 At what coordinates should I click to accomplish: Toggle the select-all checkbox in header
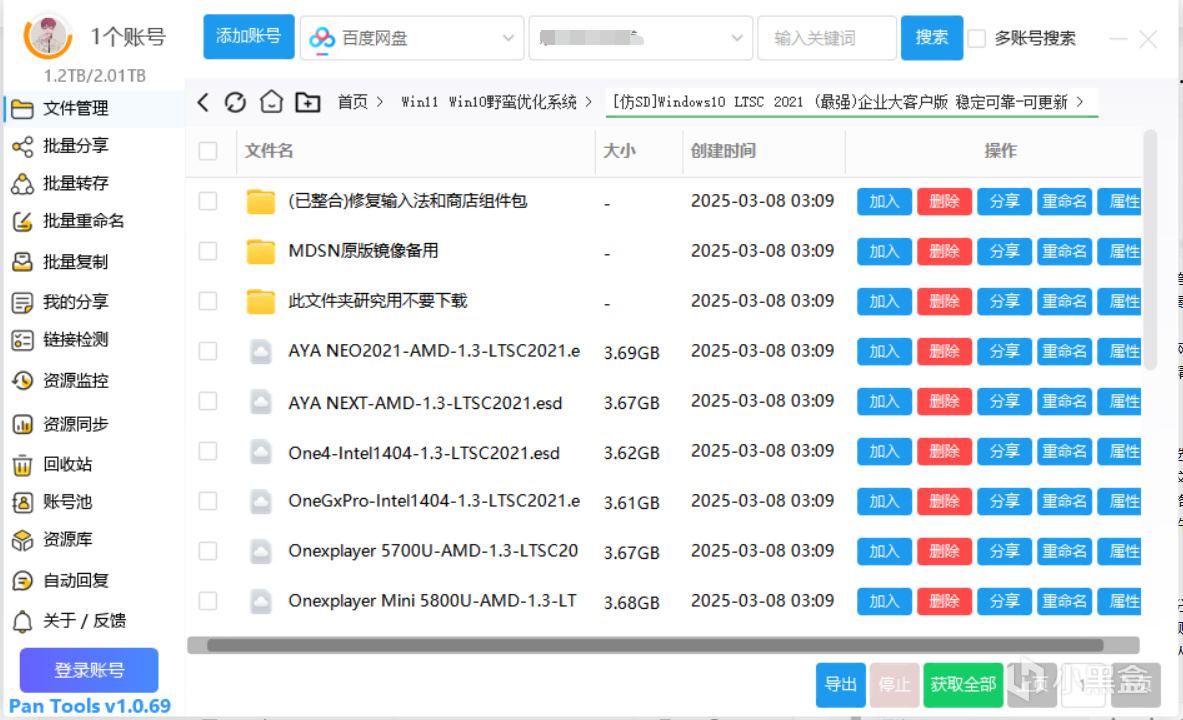click(x=208, y=151)
